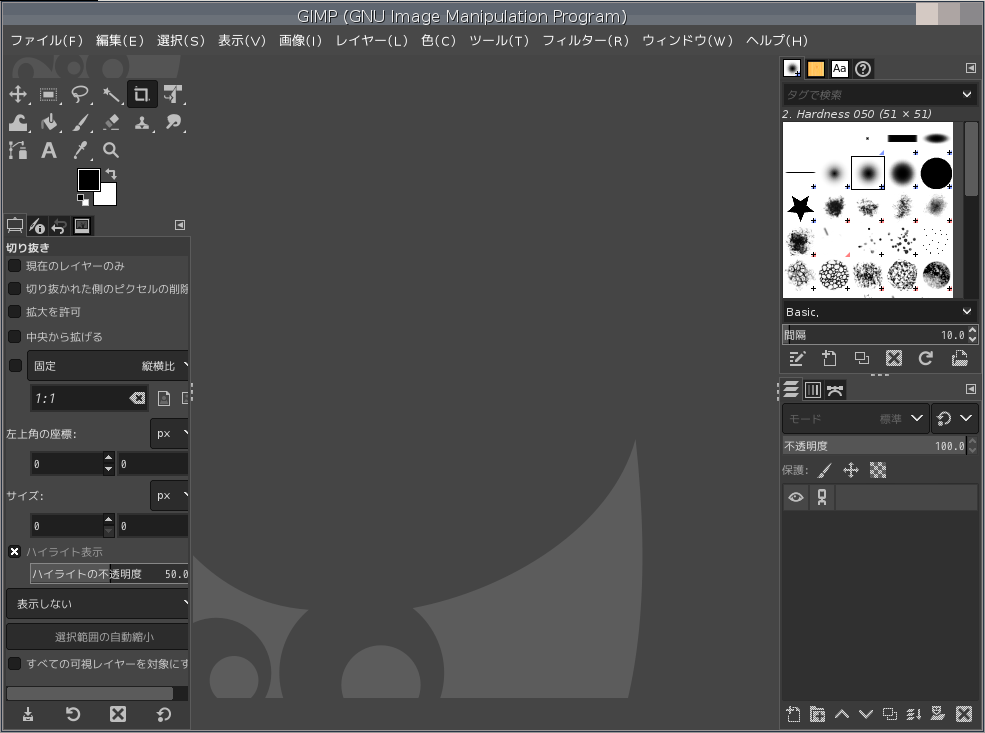Open the 固定 縦横比 dropdown
Viewport: 985px width, 733px height.
click(x=107, y=366)
